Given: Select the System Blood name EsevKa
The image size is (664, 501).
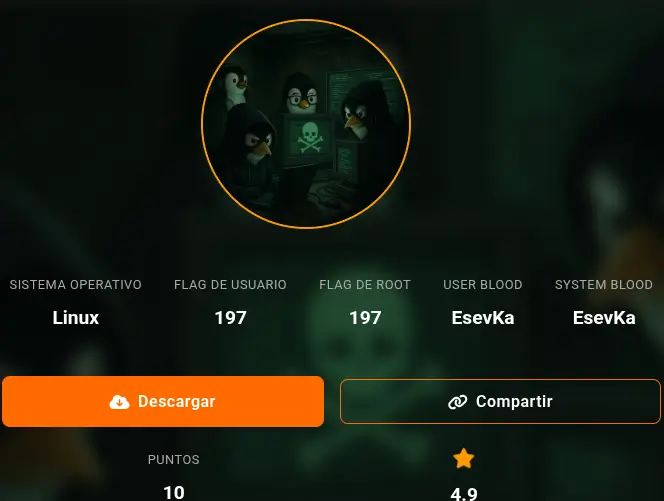Looking at the screenshot, I should [604, 318].
